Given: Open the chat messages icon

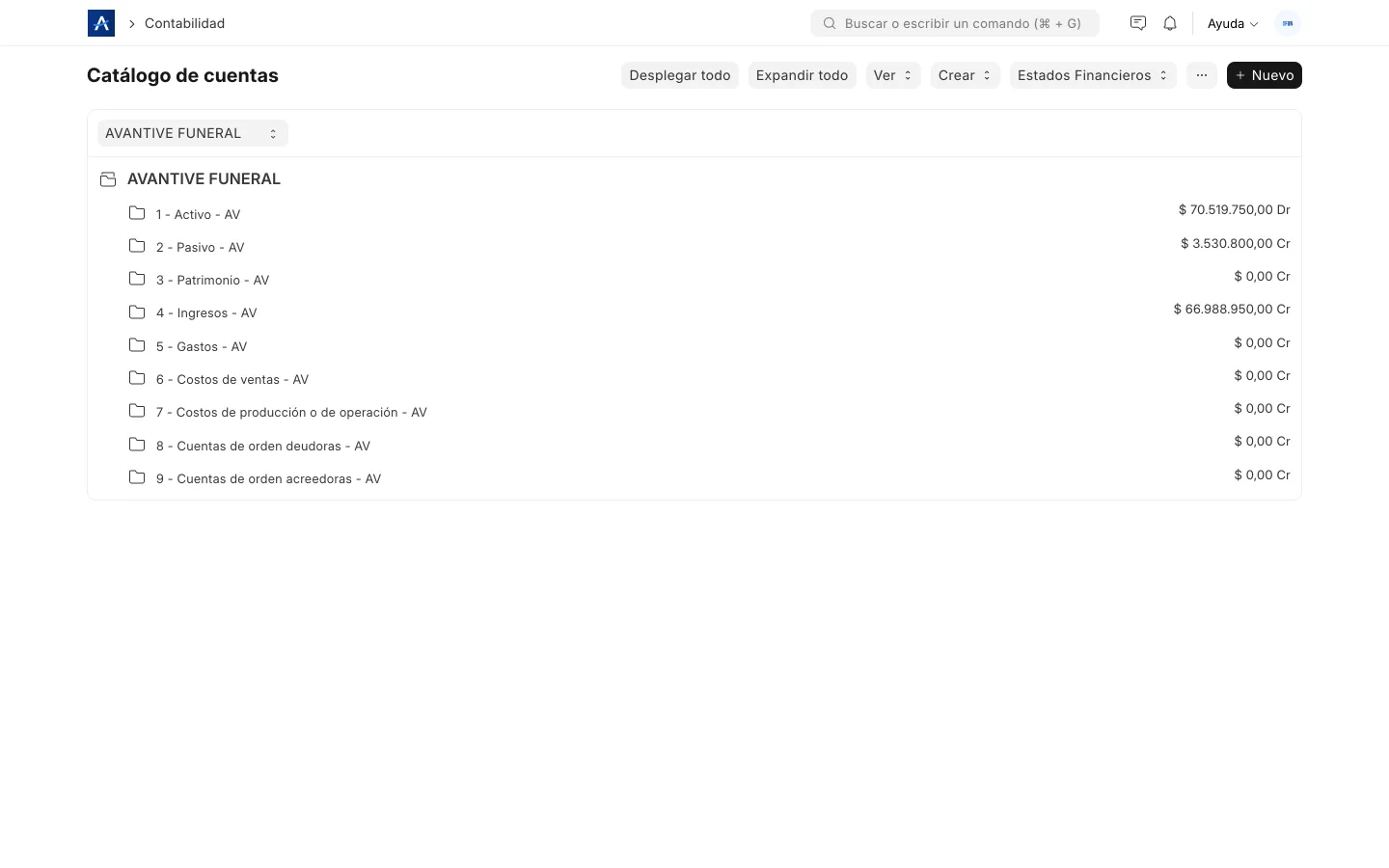Looking at the screenshot, I should [x=1138, y=23].
